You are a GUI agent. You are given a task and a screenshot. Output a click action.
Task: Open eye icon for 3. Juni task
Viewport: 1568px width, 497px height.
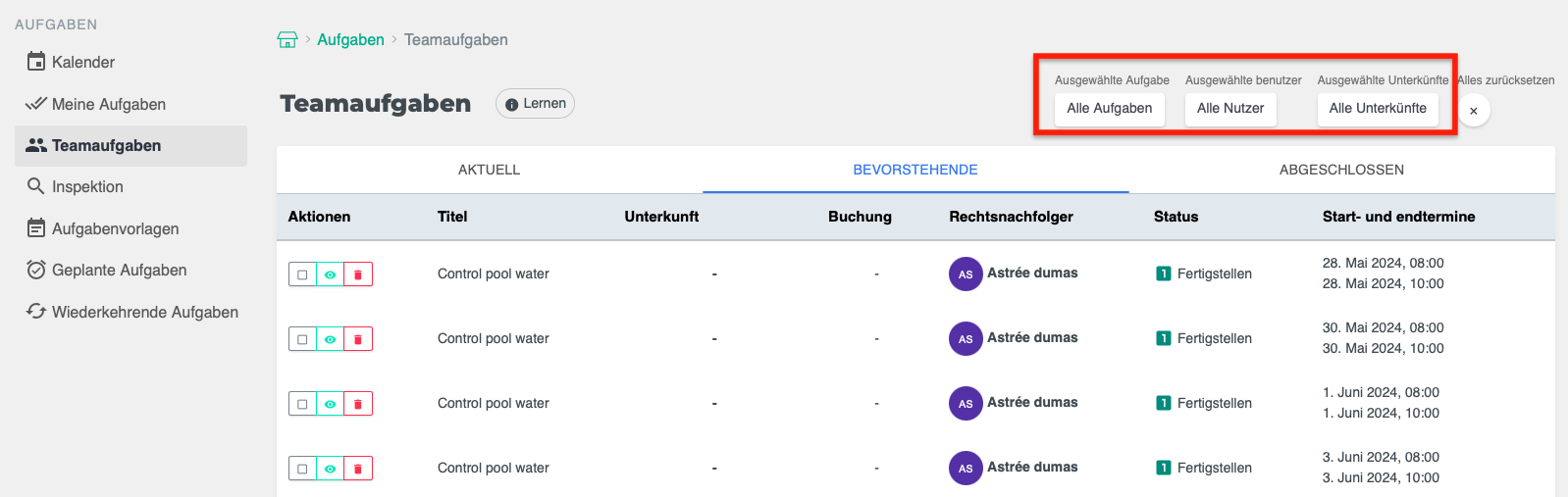(x=331, y=469)
